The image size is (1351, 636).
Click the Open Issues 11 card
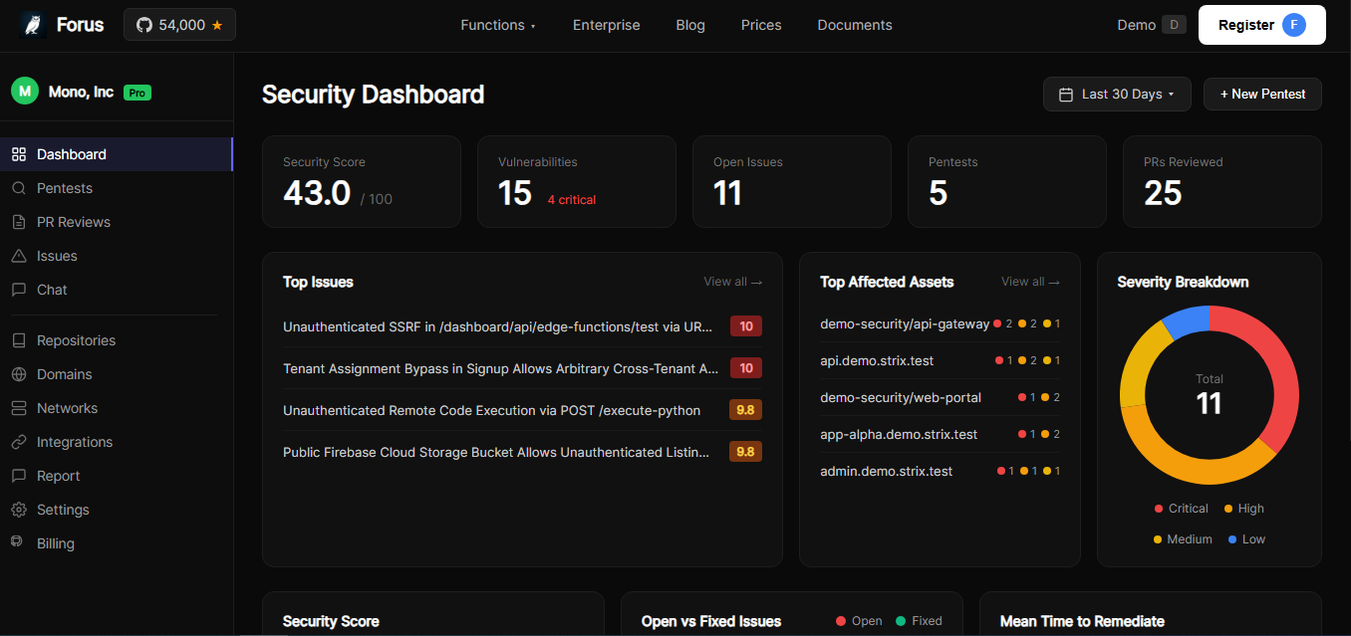(792, 182)
